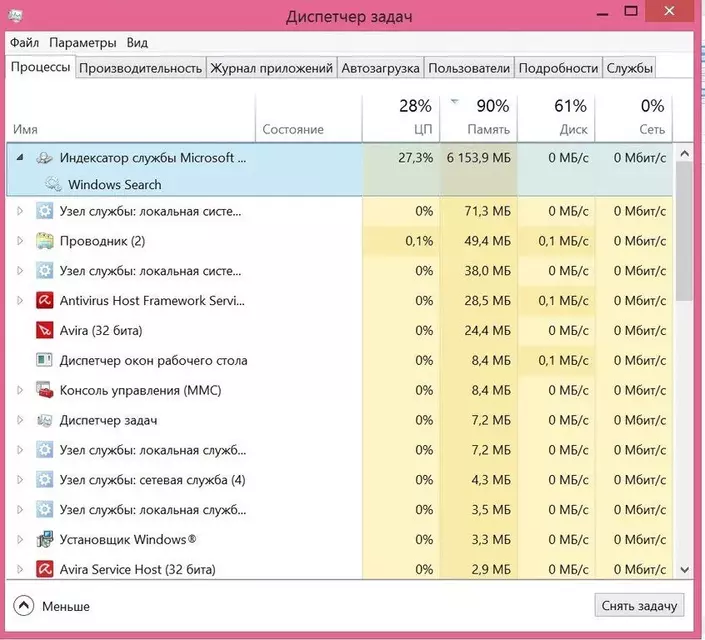
Task: Switch to the Подробности tab
Action: coord(558,68)
